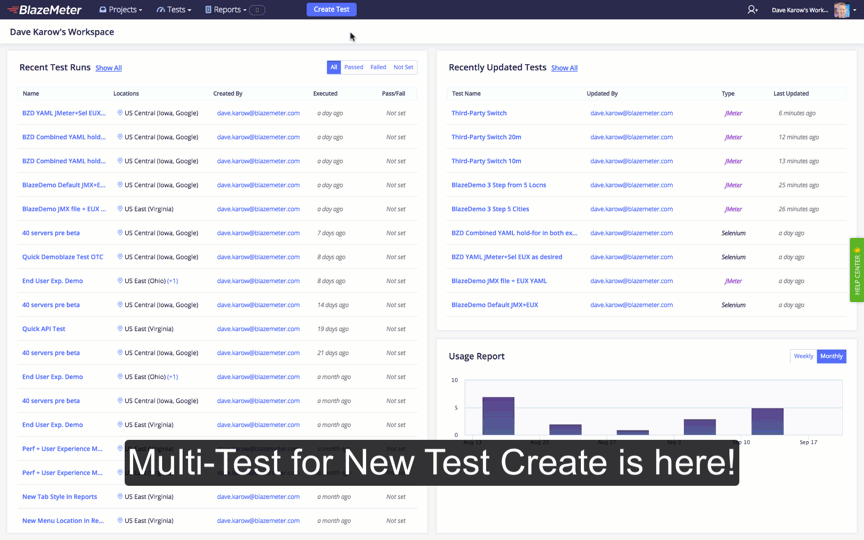Screen dimensions: 864x540
Task: Click Show All for Recently Updated Tests
Action: coord(564,68)
